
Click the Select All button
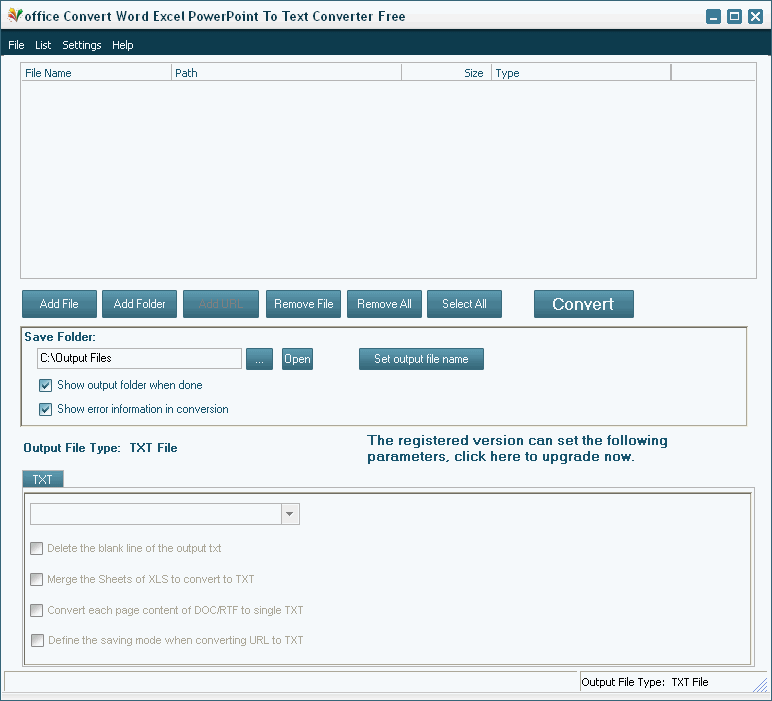point(464,304)
